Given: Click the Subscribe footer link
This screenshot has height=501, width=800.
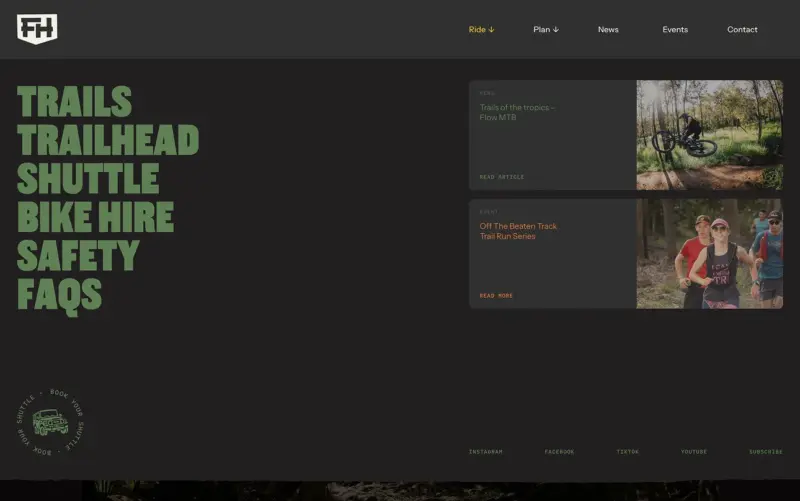Looking at the screenshot, I should point(765,452).
